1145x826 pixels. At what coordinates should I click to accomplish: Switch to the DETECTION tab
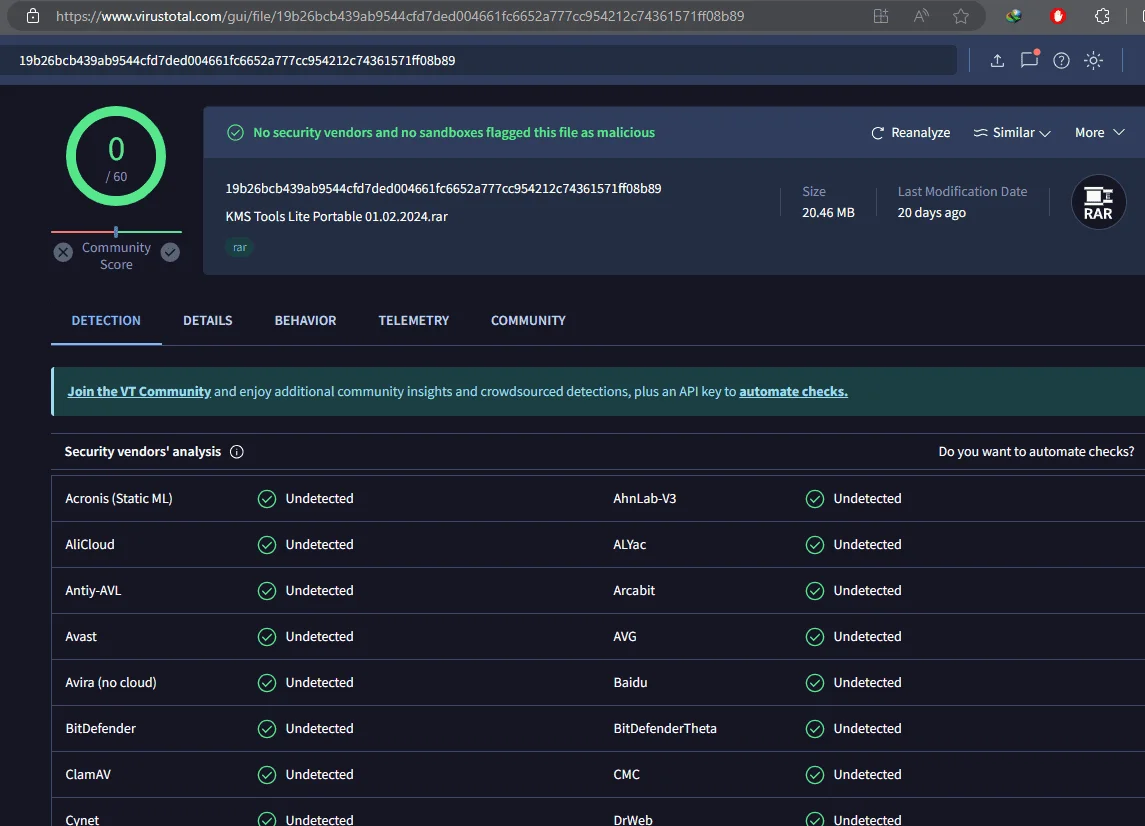click(x=106, y=321)
